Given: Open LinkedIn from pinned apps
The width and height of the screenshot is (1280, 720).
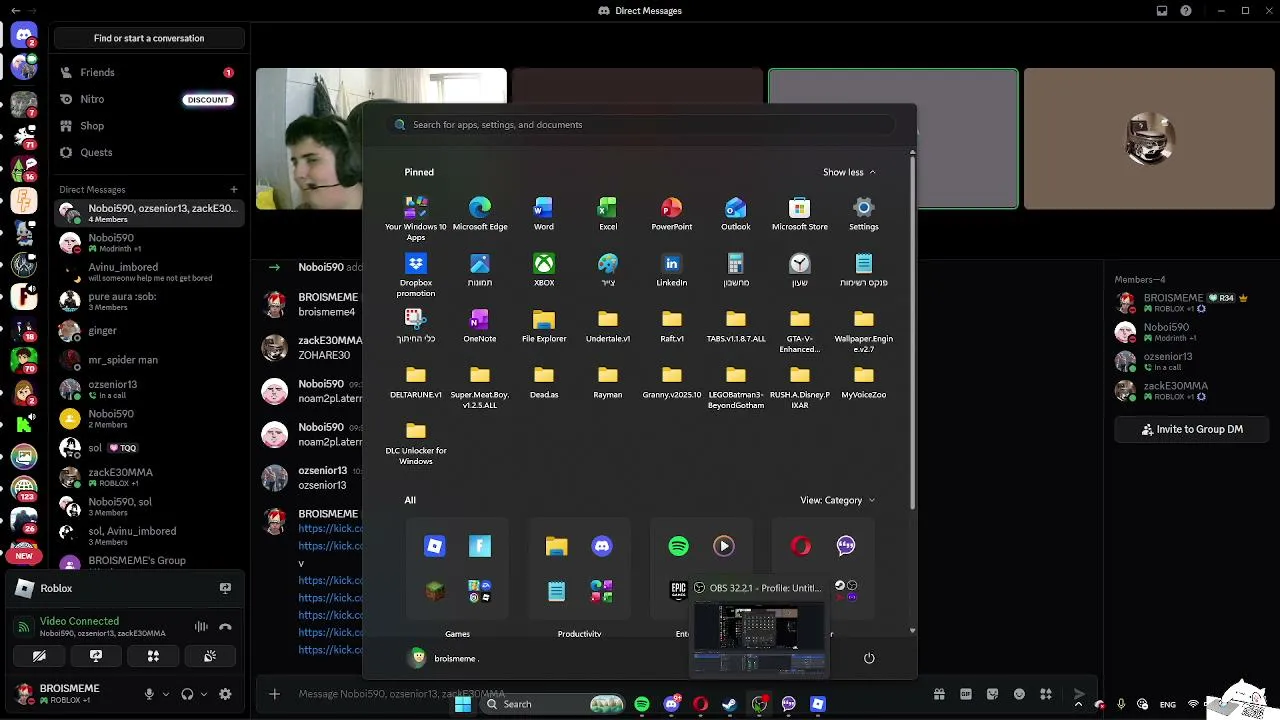Looking at the screenshot, I should pos(672,269).
